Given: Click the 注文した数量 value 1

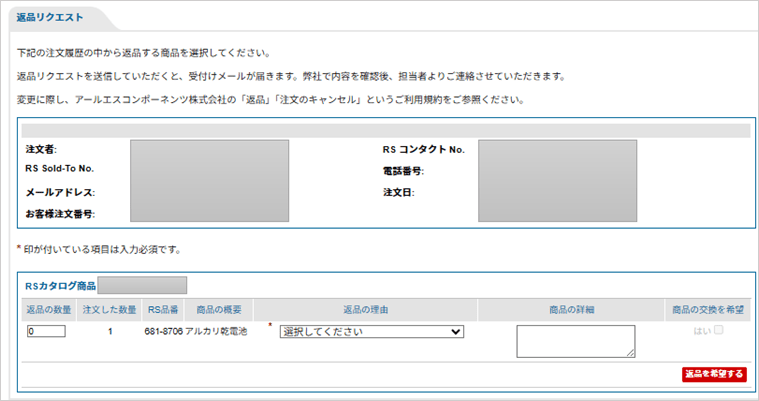Looking at the screenshot, I should [x=110, y=332].
